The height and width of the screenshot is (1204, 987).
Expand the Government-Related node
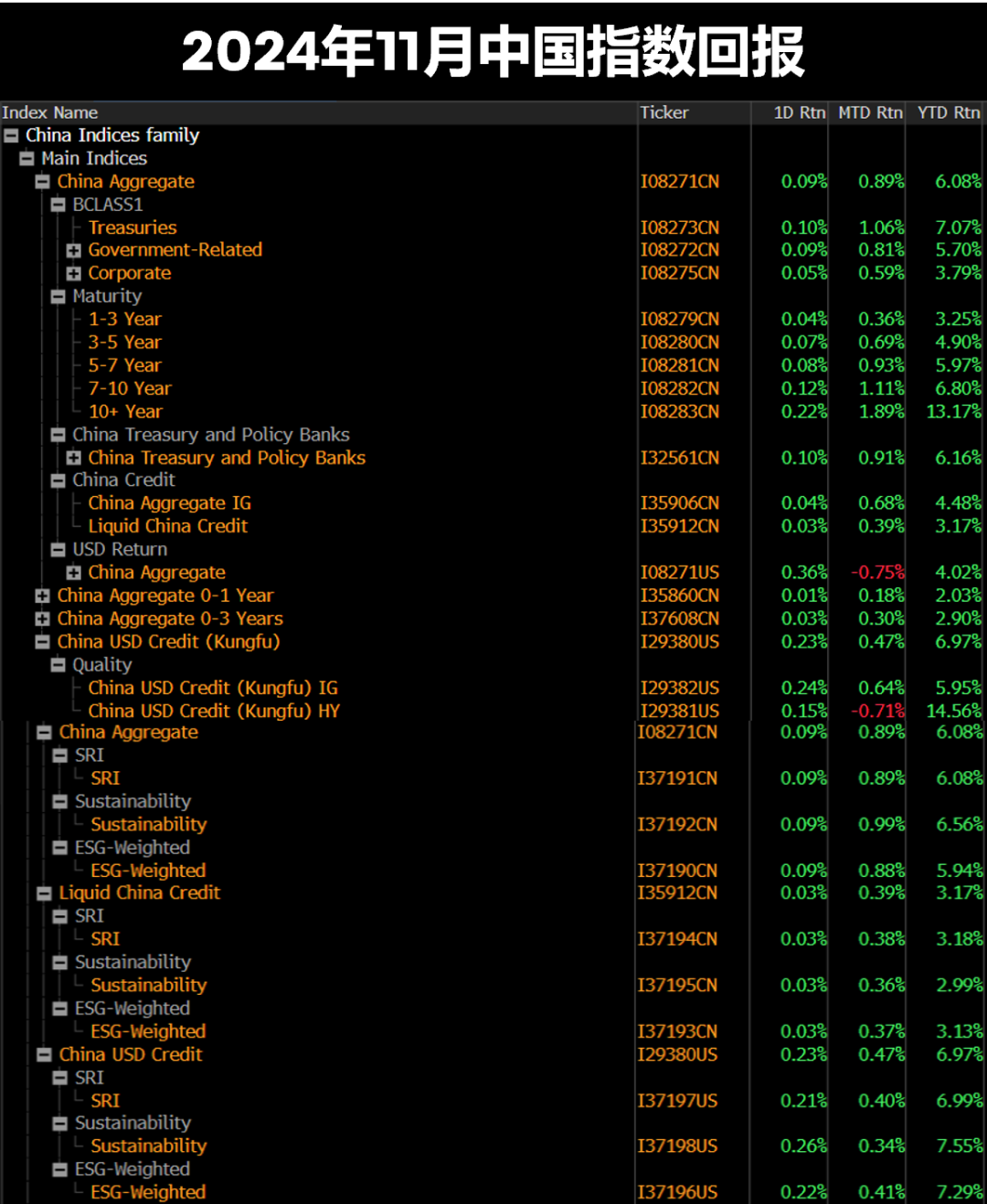click(x=73, y=250)
